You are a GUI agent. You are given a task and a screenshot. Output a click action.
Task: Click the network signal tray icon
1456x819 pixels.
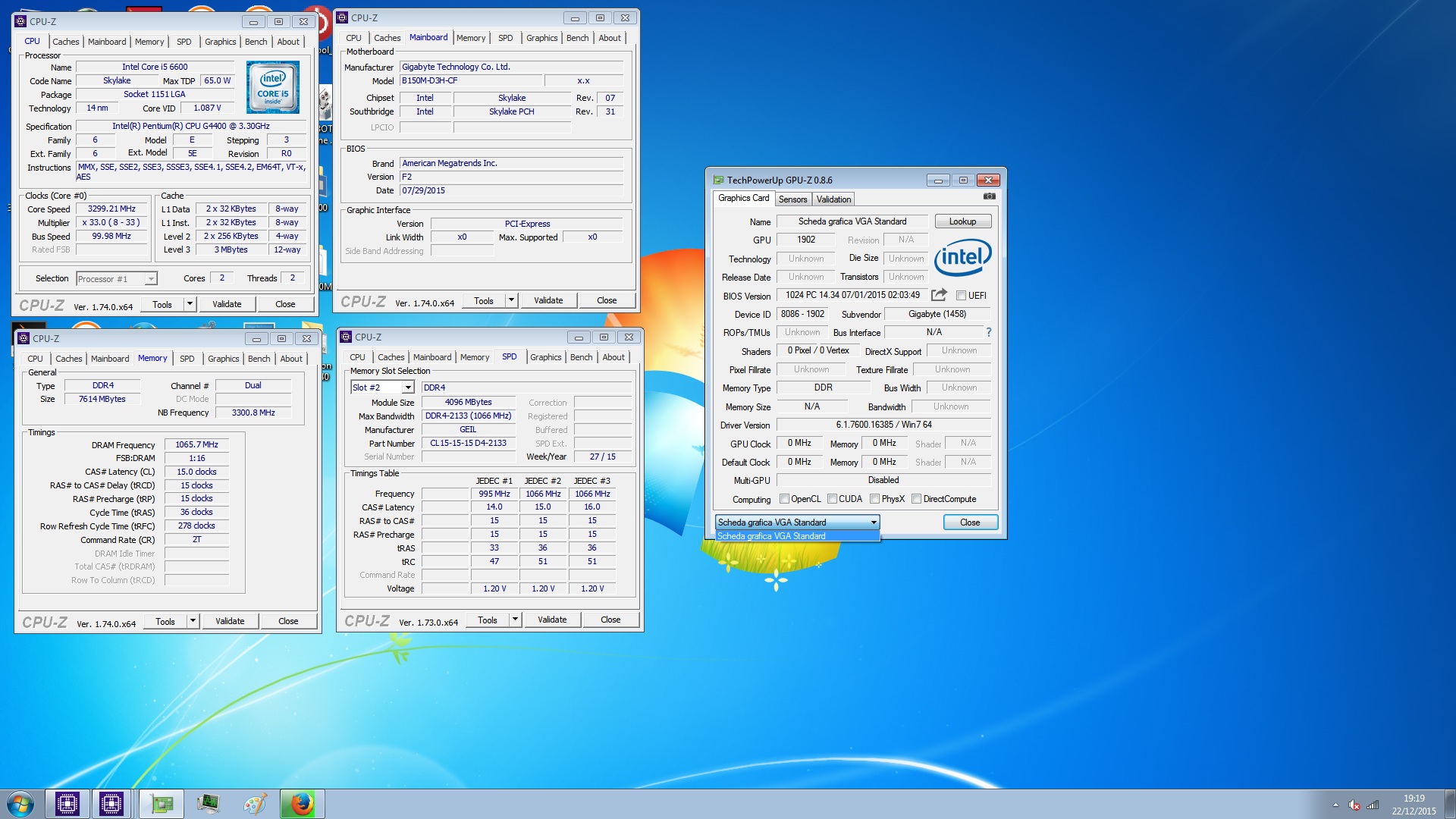pyautogui.click(x=1373, y=805)
